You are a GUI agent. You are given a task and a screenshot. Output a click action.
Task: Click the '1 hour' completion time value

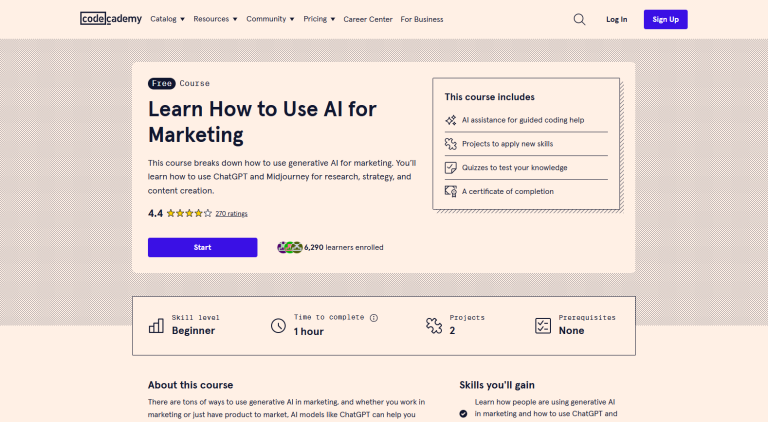click(309, 331)
